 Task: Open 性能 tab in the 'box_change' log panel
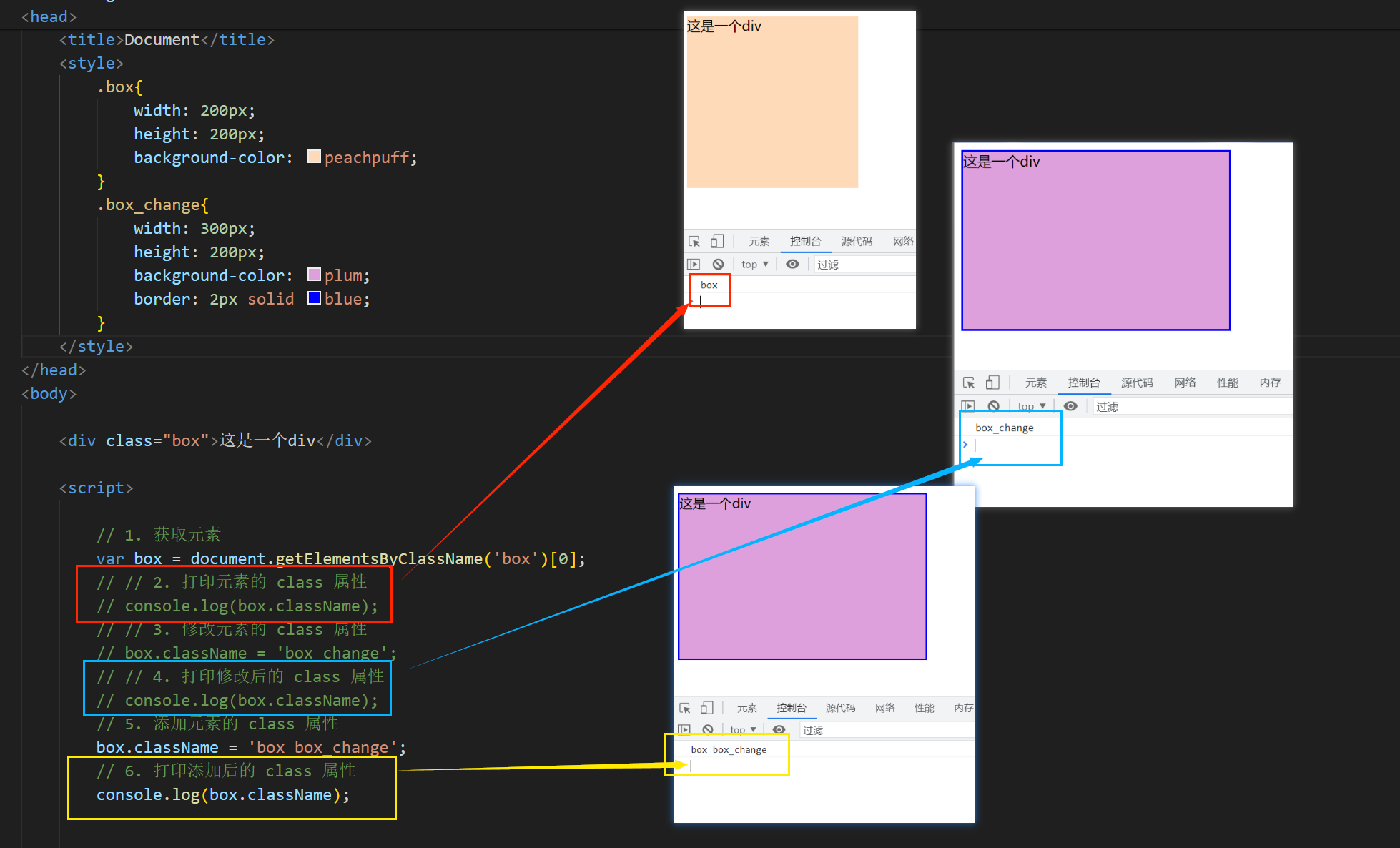click(x=1227, y=383)
